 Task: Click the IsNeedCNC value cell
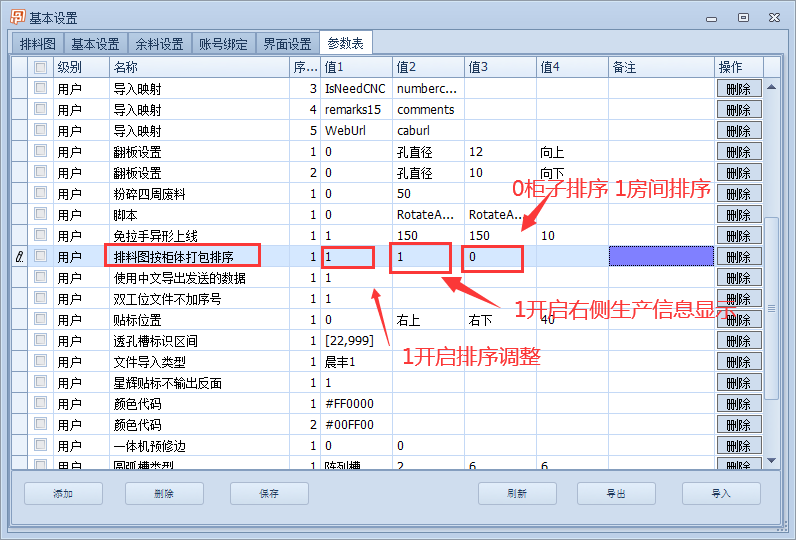[x=356, y=89]
